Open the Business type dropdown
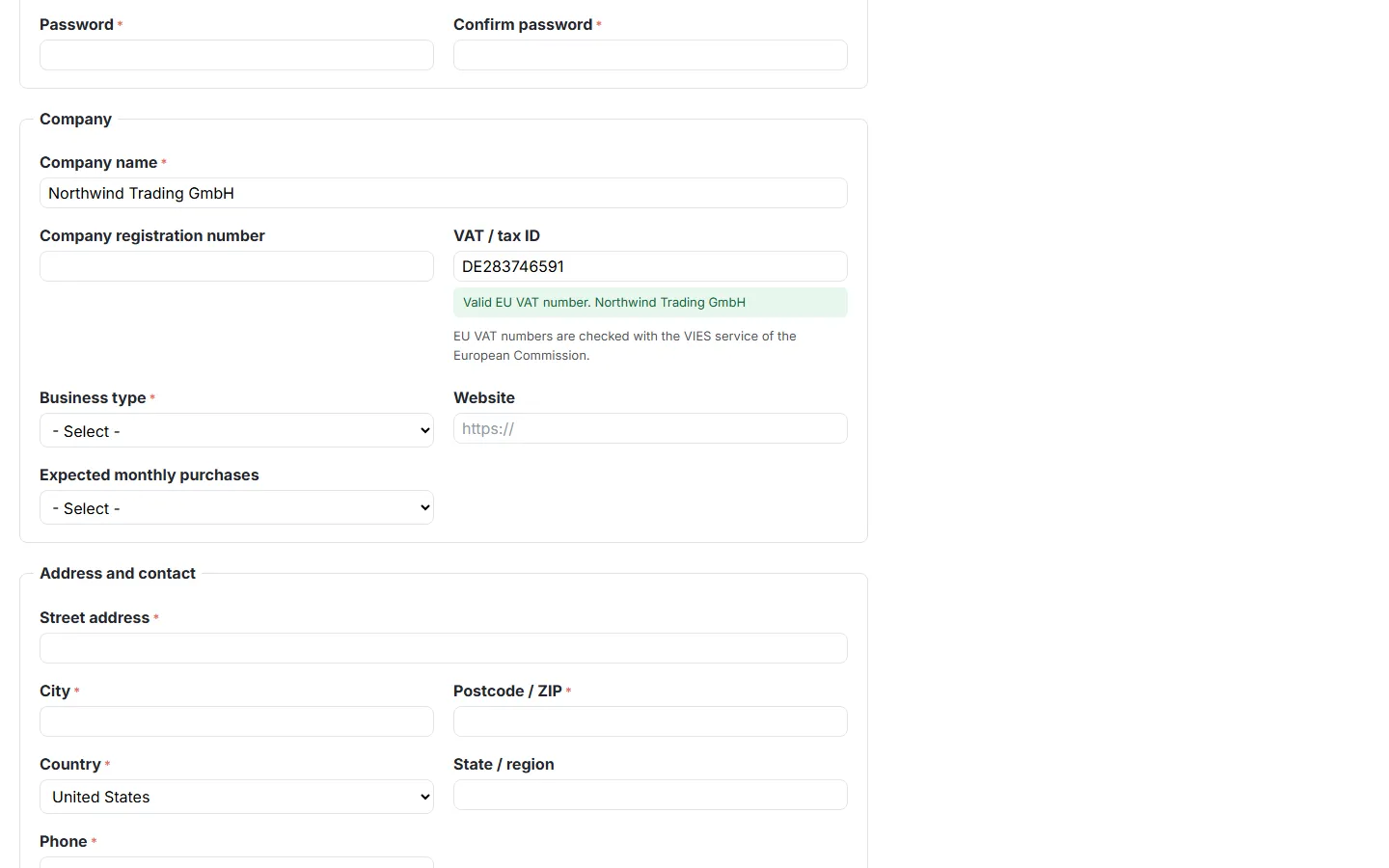This screenshot has height=868, width=1389. click(236, 430)
